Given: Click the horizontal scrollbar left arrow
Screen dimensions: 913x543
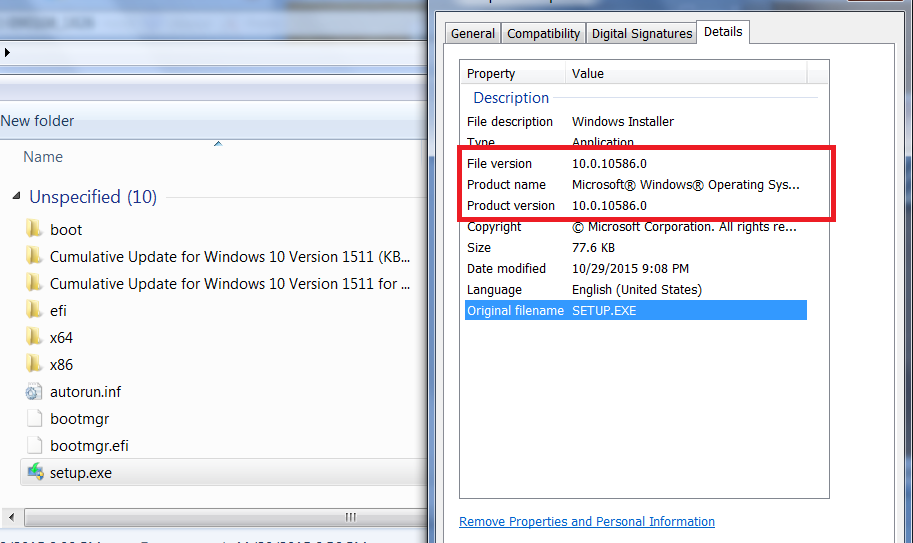Looking at the screenshot, I should tap(12, 517).
